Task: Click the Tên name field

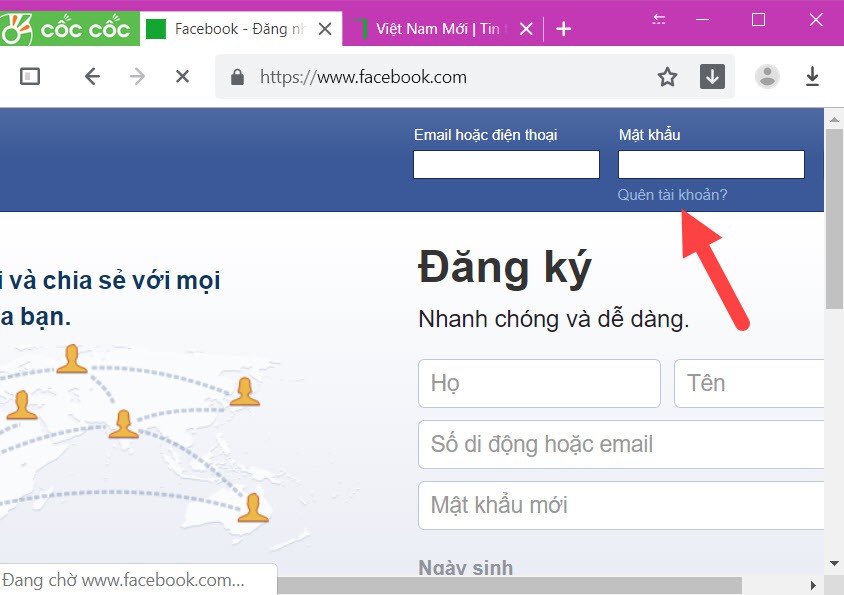Action: pos(749,383)
